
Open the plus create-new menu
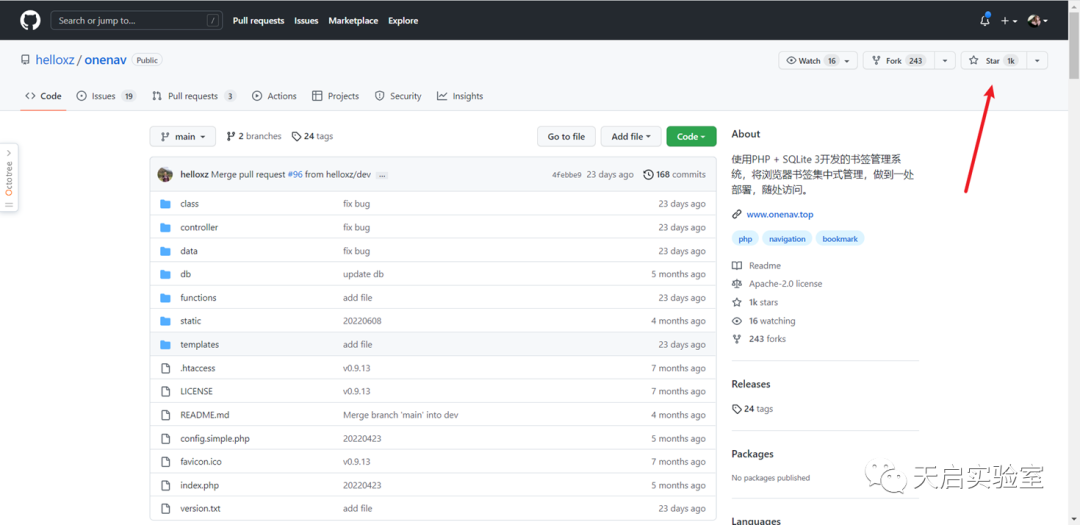point(1009,21)
